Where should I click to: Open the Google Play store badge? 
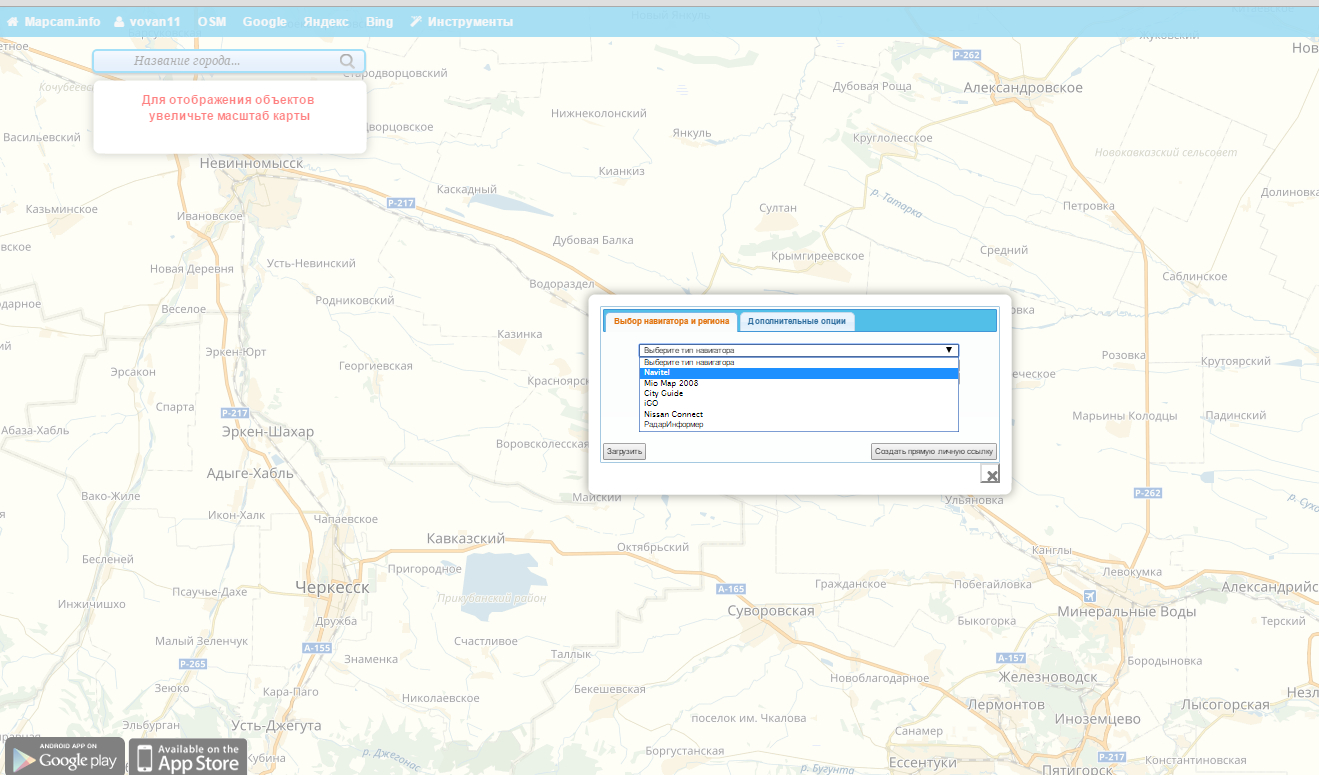64,756
